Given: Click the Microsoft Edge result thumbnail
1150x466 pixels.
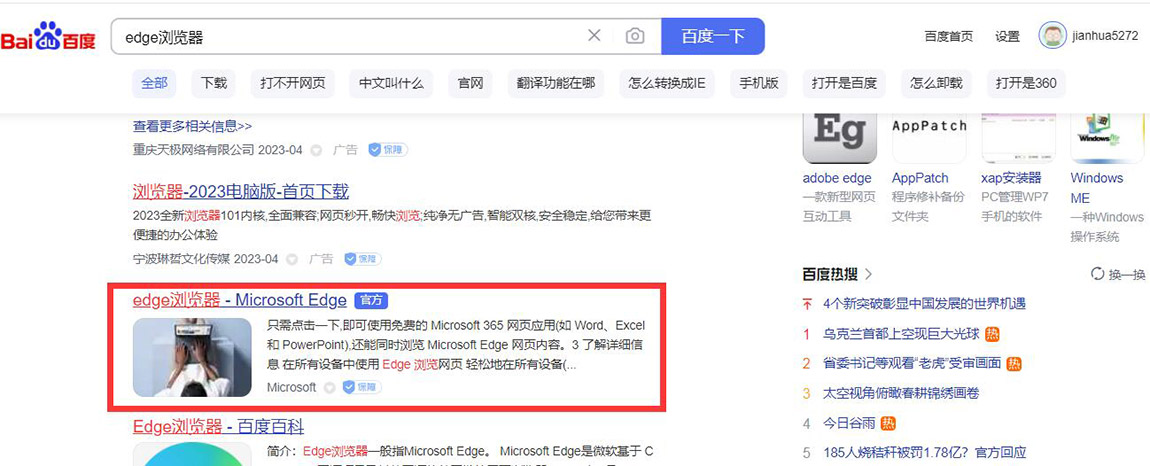Looking at the screenshot, I should click(192, 357).
